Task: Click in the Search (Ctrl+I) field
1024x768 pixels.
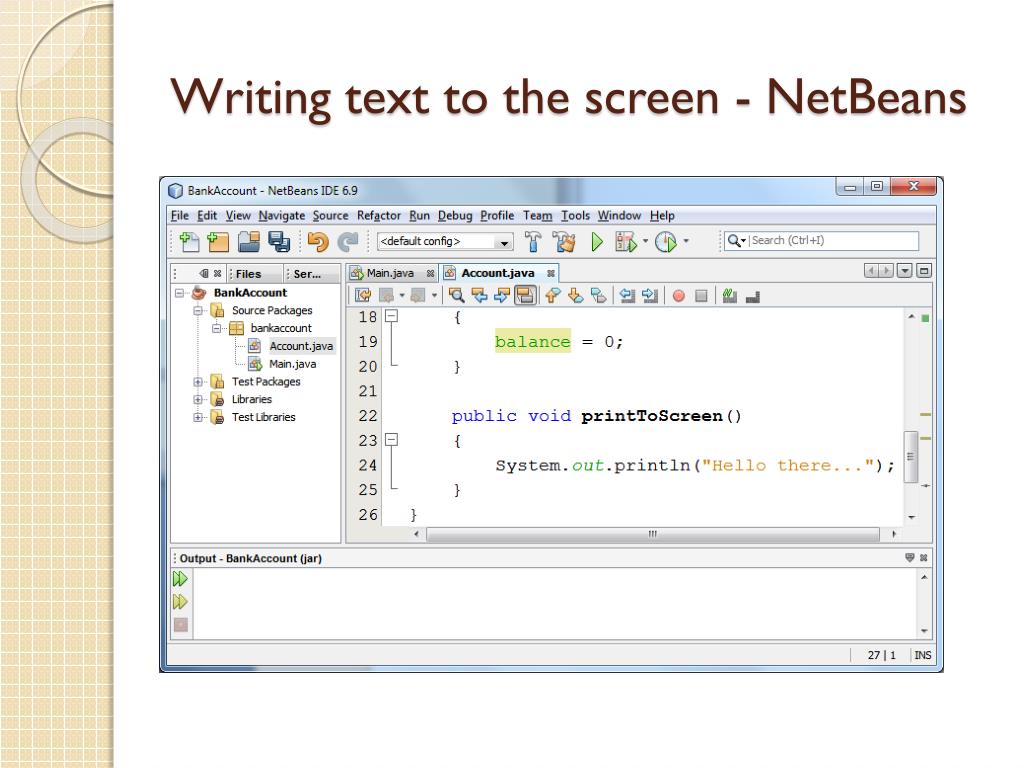Action: tap(833, 241)
